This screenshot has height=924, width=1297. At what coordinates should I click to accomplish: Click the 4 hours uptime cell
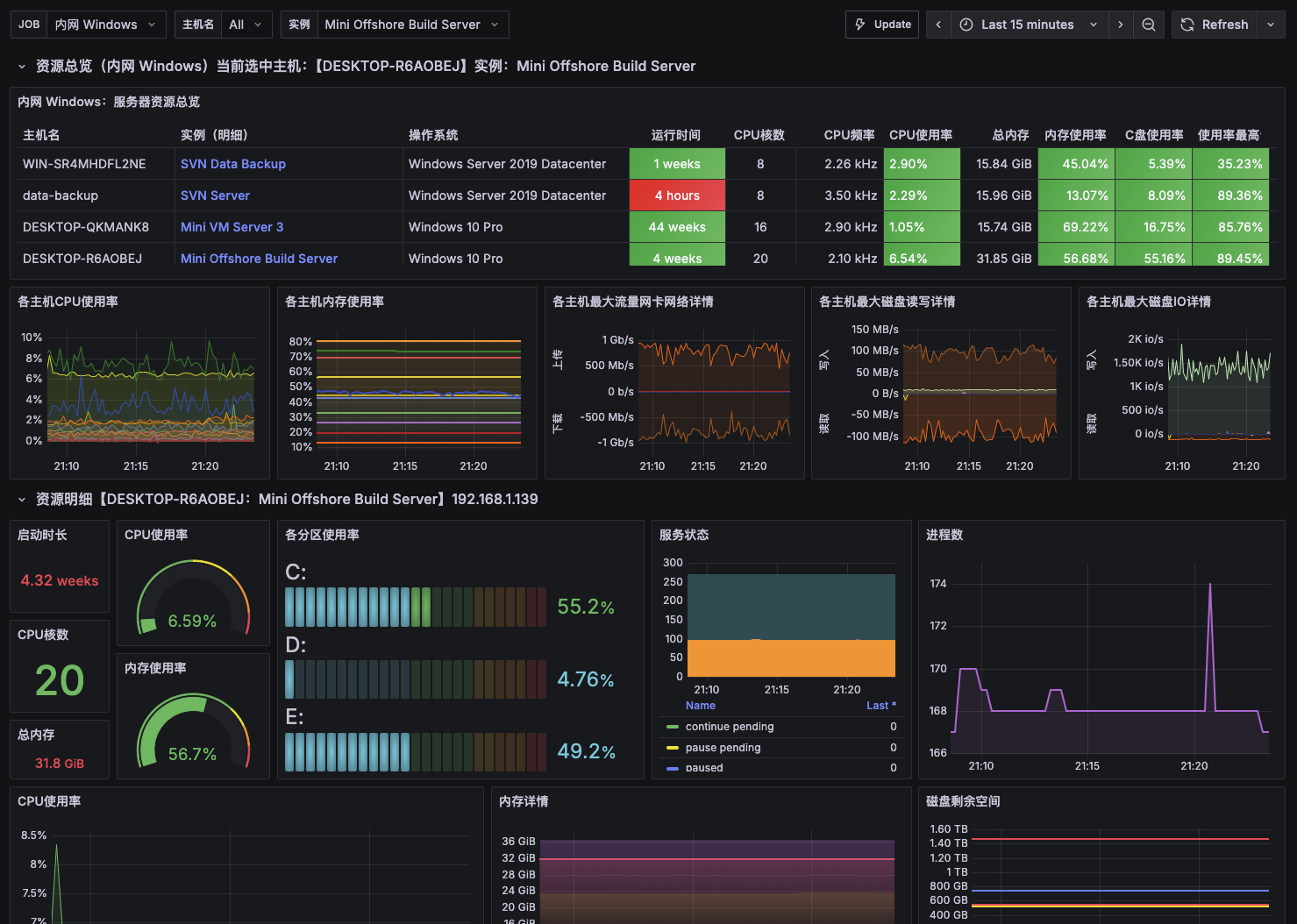click(677, 195)
